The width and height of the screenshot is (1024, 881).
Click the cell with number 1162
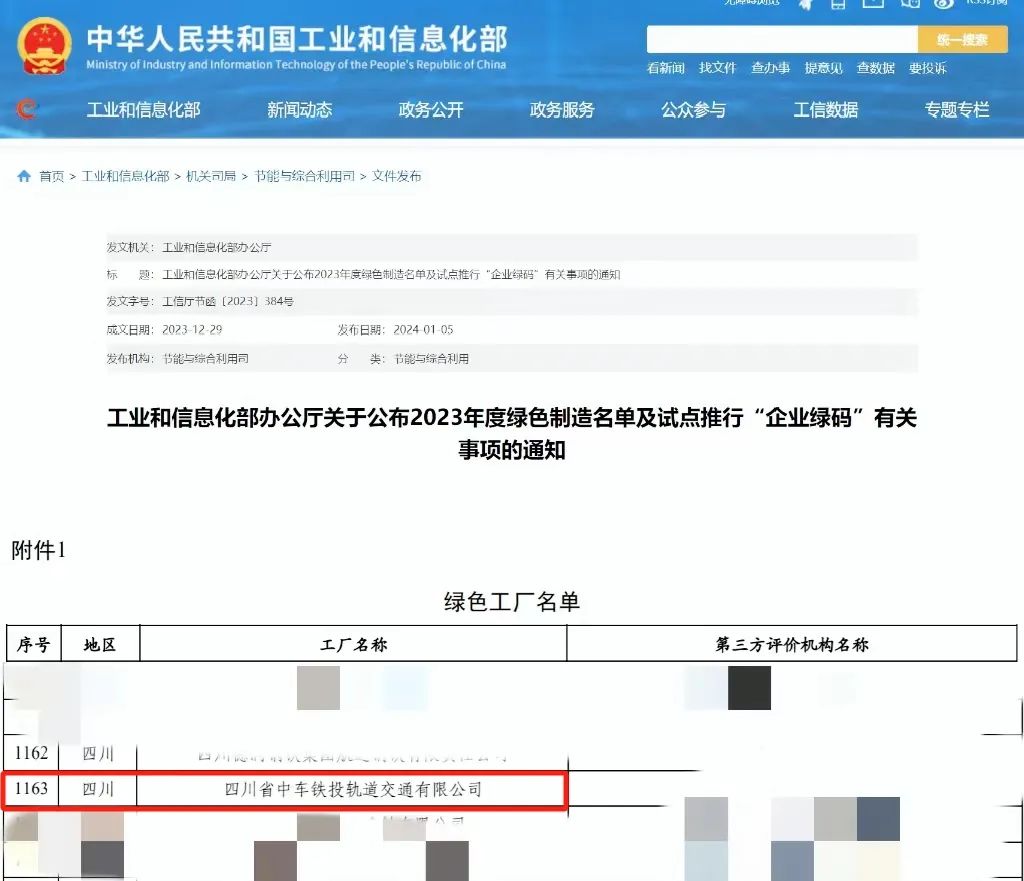coord(31,753)
